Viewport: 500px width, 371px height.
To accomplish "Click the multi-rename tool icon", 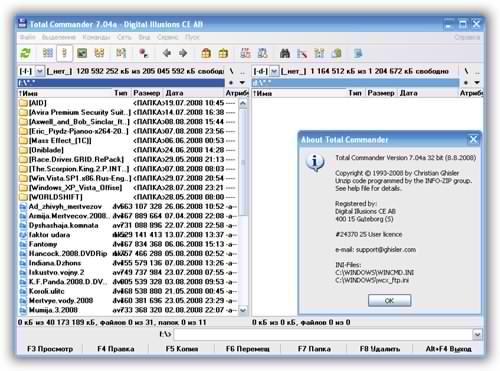I will point(302,53).
